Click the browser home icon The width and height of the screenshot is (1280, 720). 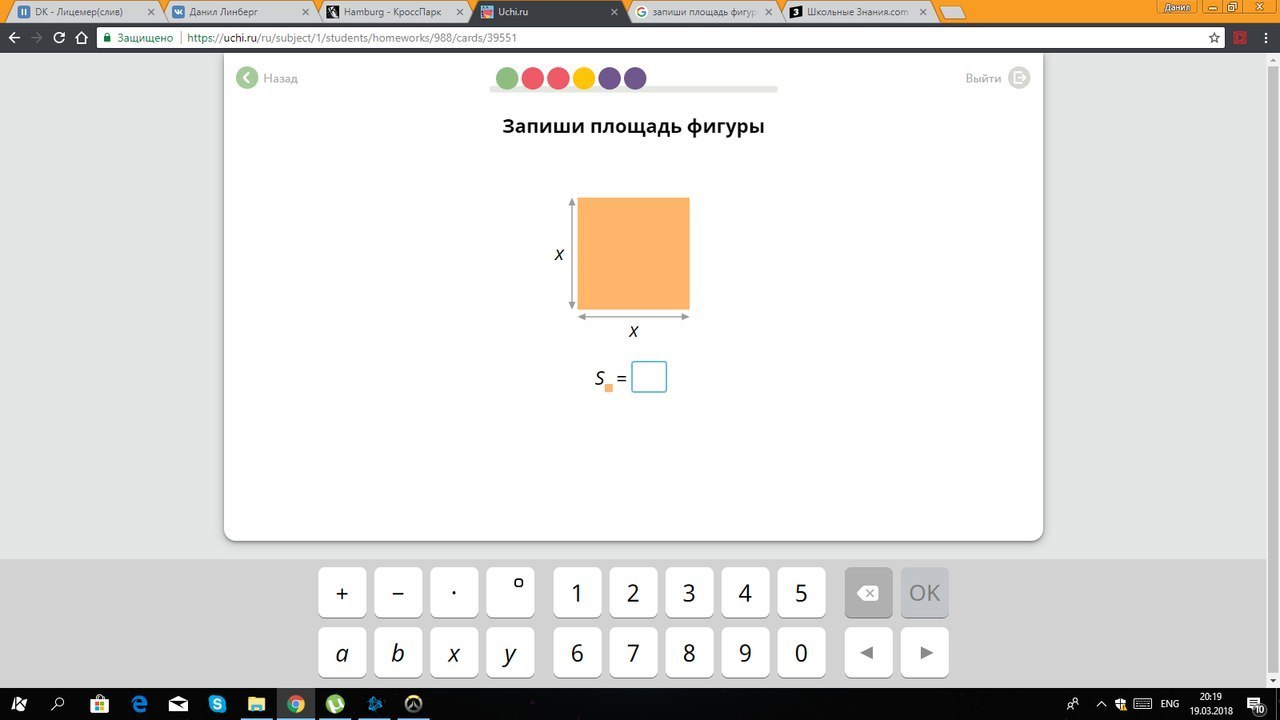[x=82, y=38]
